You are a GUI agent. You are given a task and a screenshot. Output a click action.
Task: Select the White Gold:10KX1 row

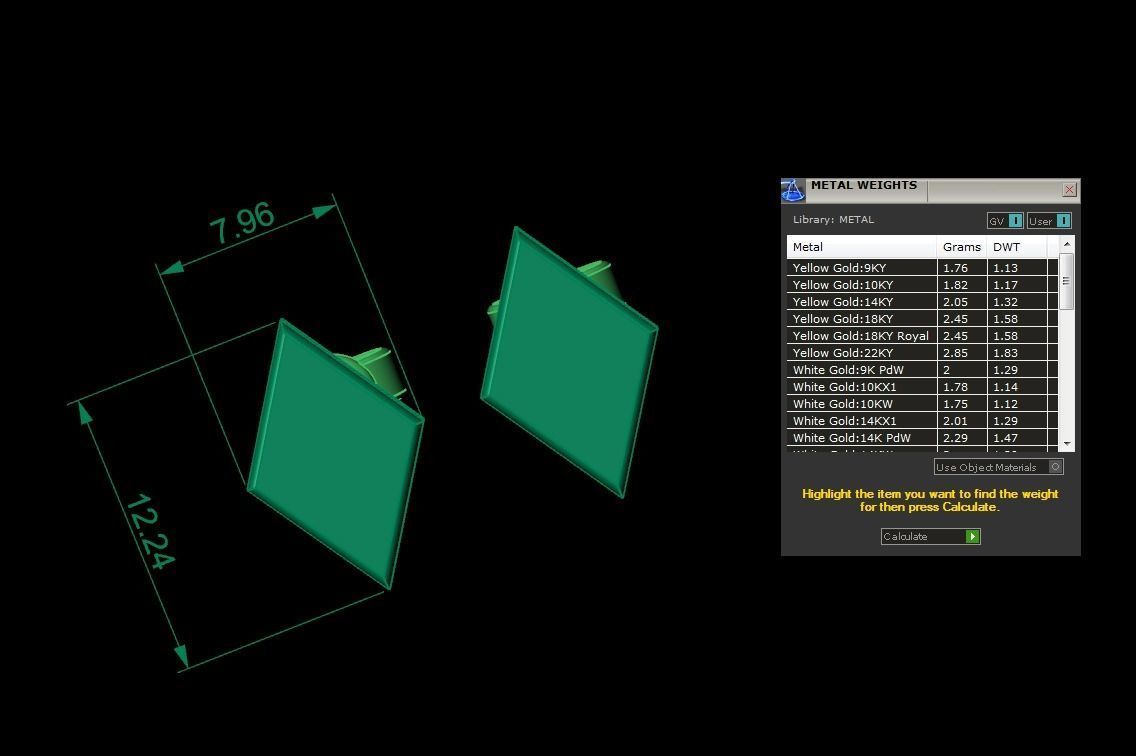pos(922,387)
